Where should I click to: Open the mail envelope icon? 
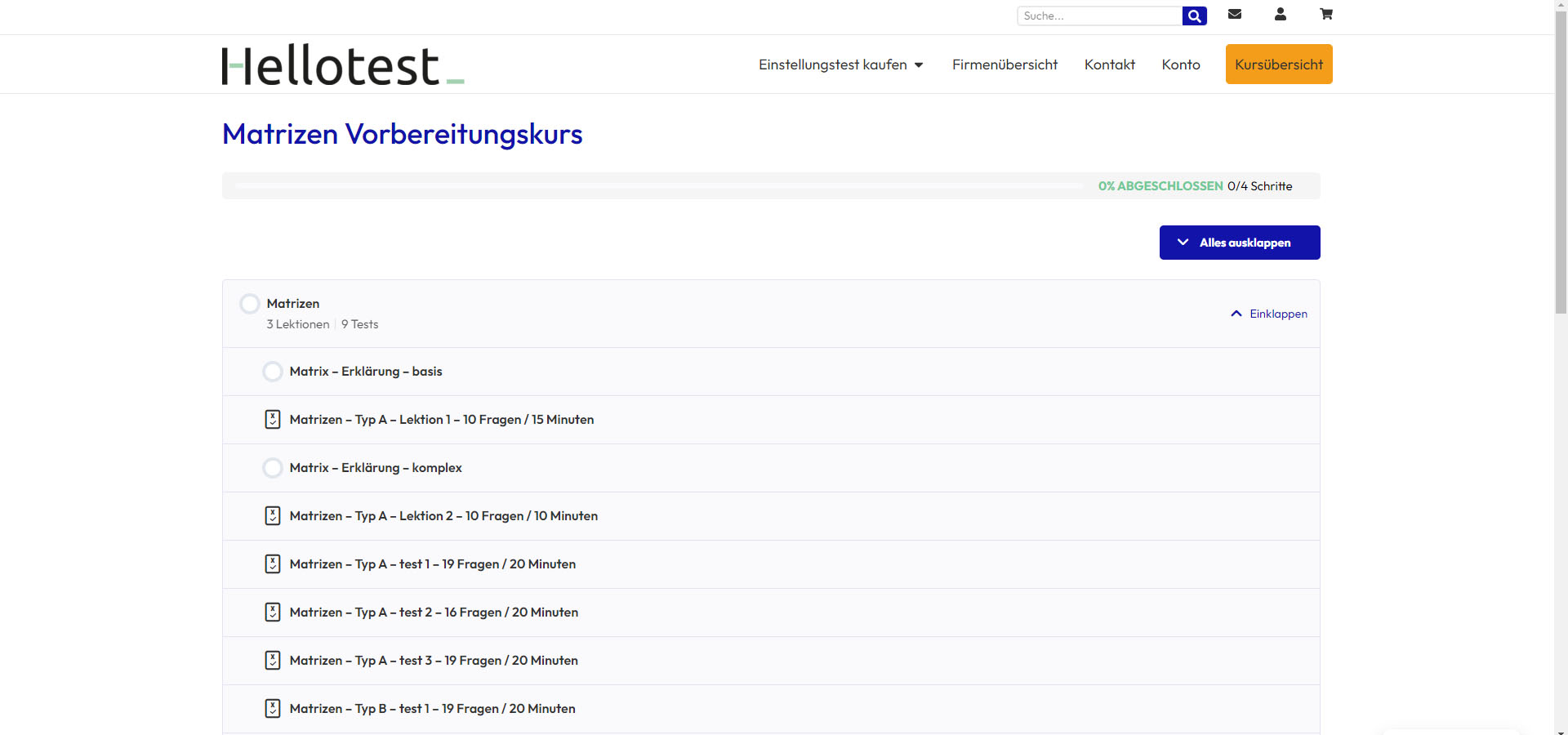[x=1235, y=14]
